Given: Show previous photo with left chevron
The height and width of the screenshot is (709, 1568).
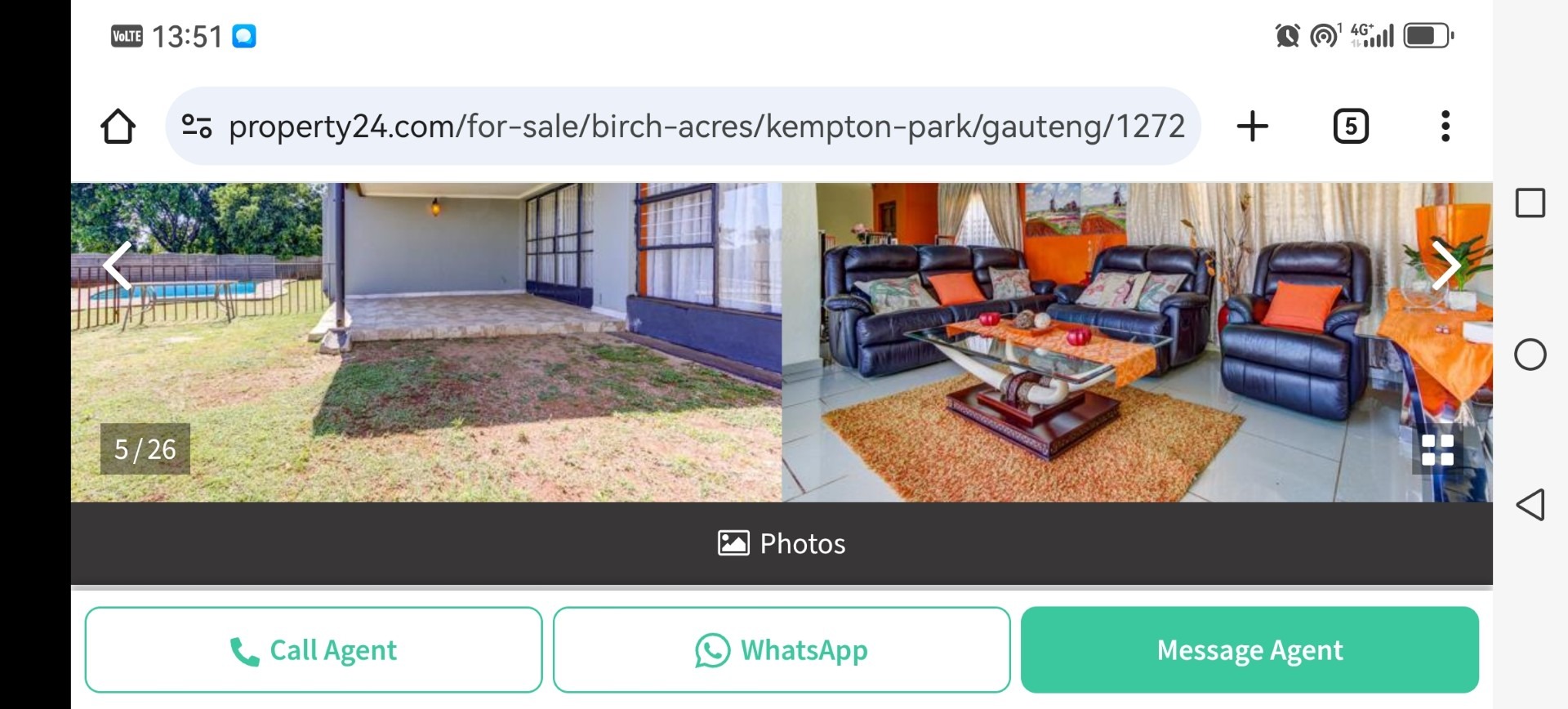Looking at the screenshot, I should [x=118, y=265].
